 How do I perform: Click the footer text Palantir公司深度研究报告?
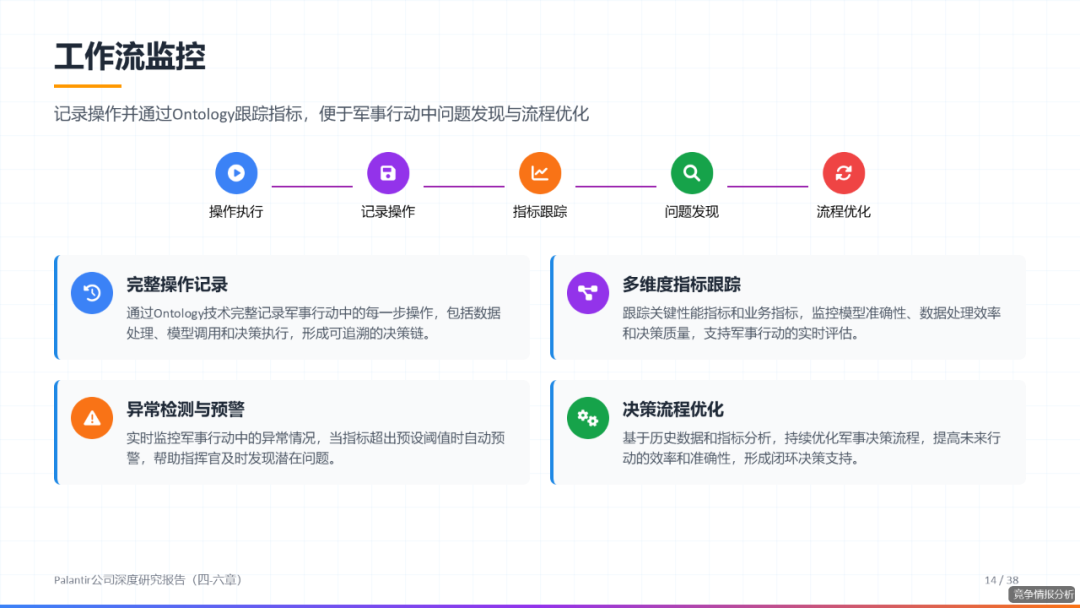[x=149, y=580]
